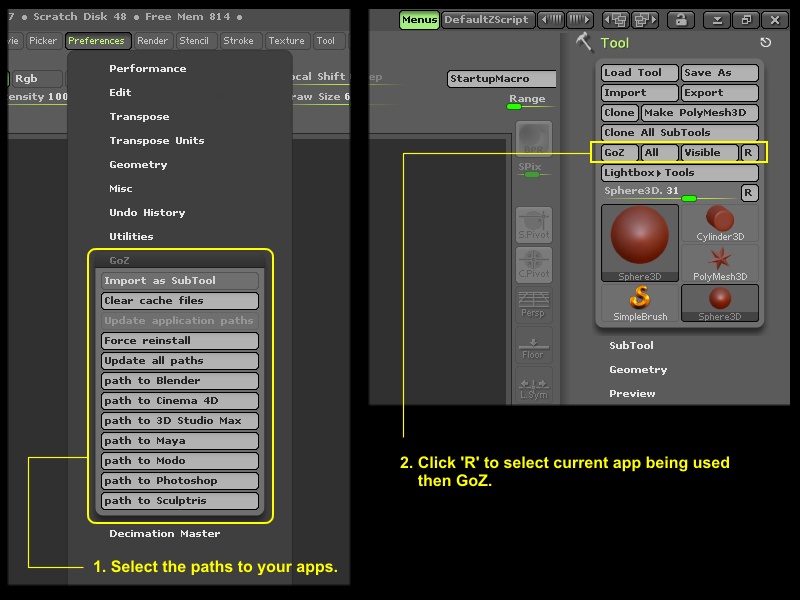The image size is (800, 600).
Task: Toggle Import as SubTool option
Action: [x=180, y=281]
